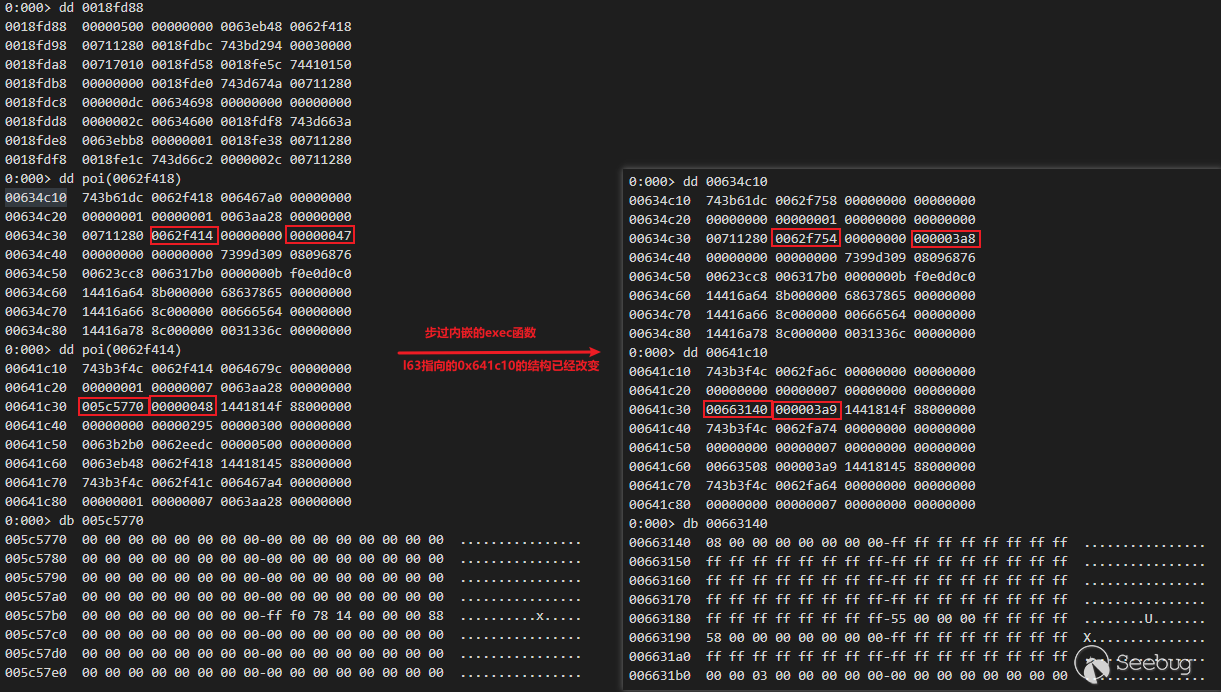Click the red-boxed value 00000048
The height and width of the screenshot is (692, 1221).
coord(183,407)
